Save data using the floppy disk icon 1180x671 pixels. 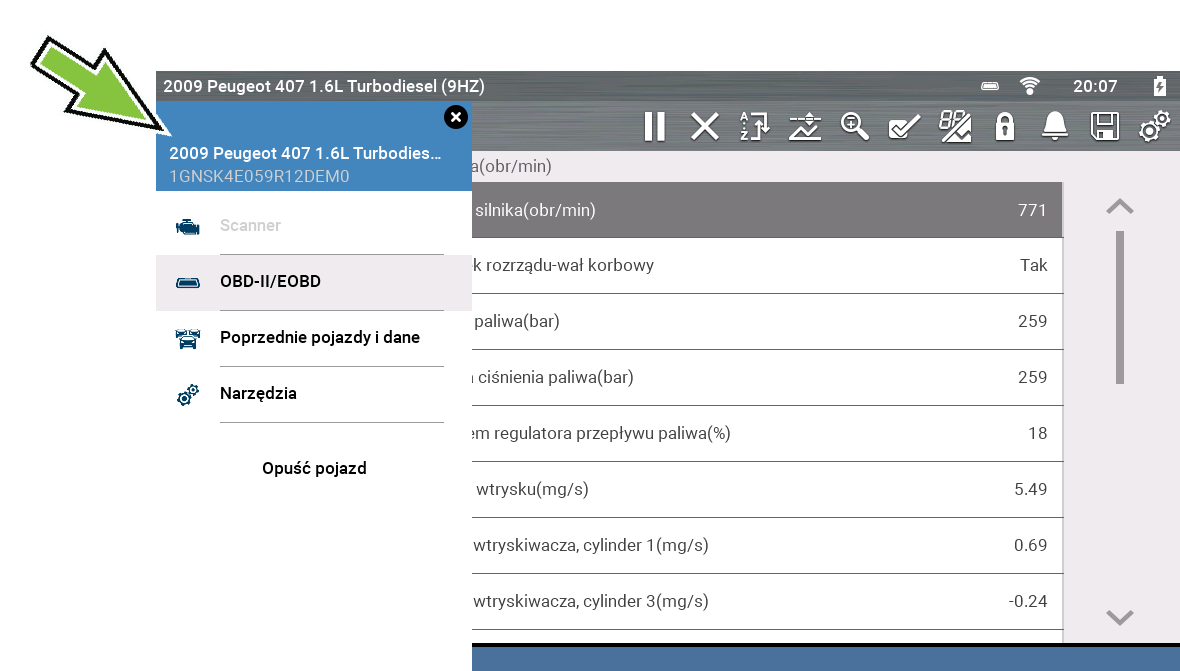[x=1104, y=126]
